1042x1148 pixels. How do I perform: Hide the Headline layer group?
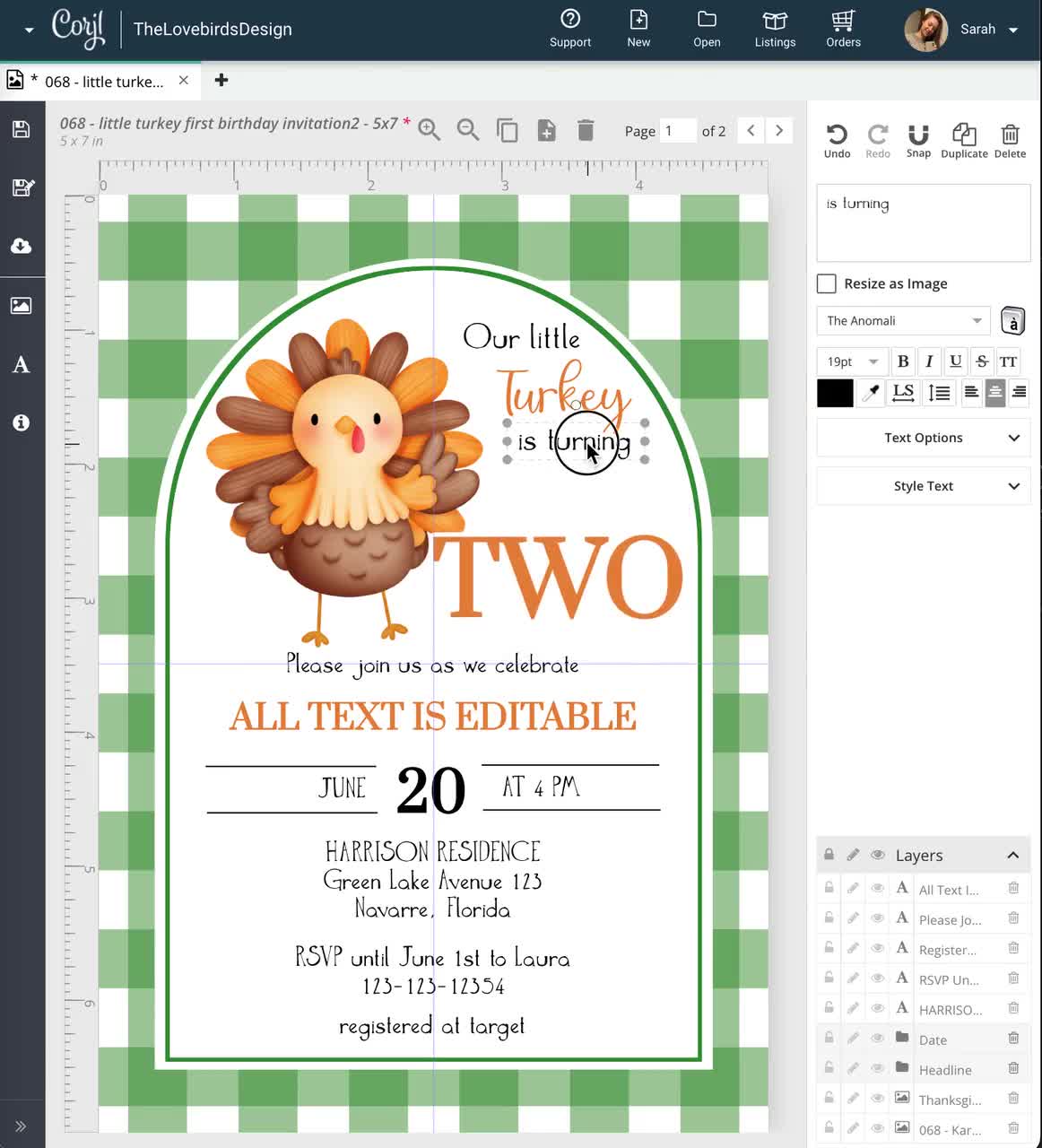[x=877, y=1068]
